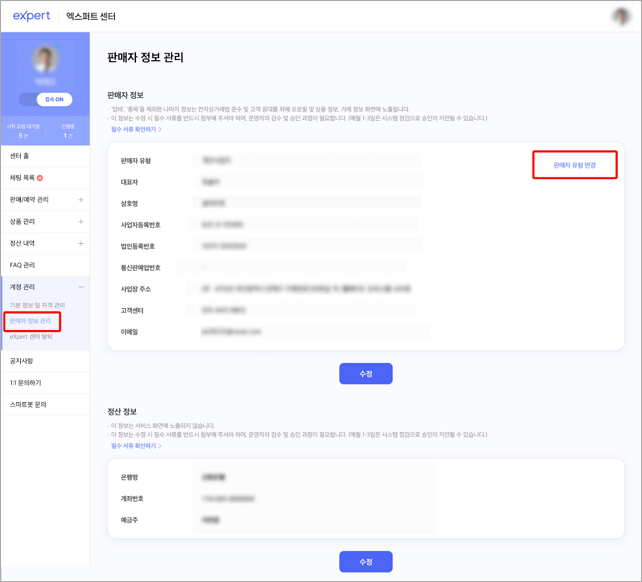Open the profile avatar at top right

tap(621, 16)
